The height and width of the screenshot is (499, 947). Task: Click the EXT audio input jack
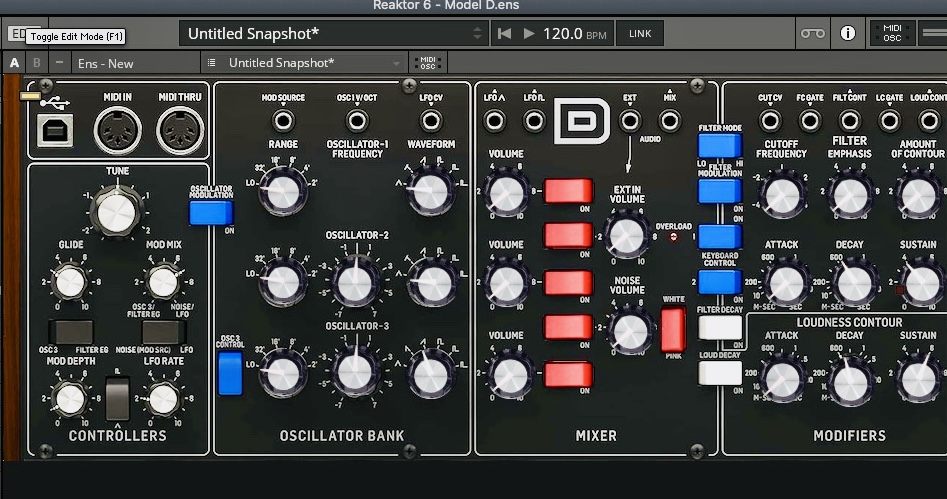pyautogui.click(x=630, y=121)
